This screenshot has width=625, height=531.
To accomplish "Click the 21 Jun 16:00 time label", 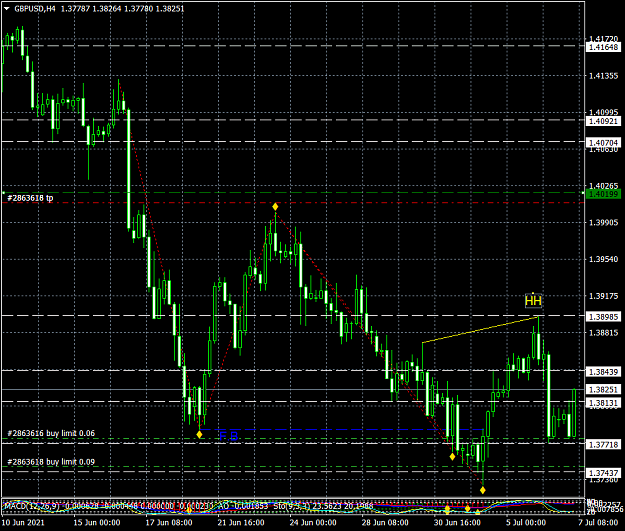I will pyautogui.click(x=241, y=523).
